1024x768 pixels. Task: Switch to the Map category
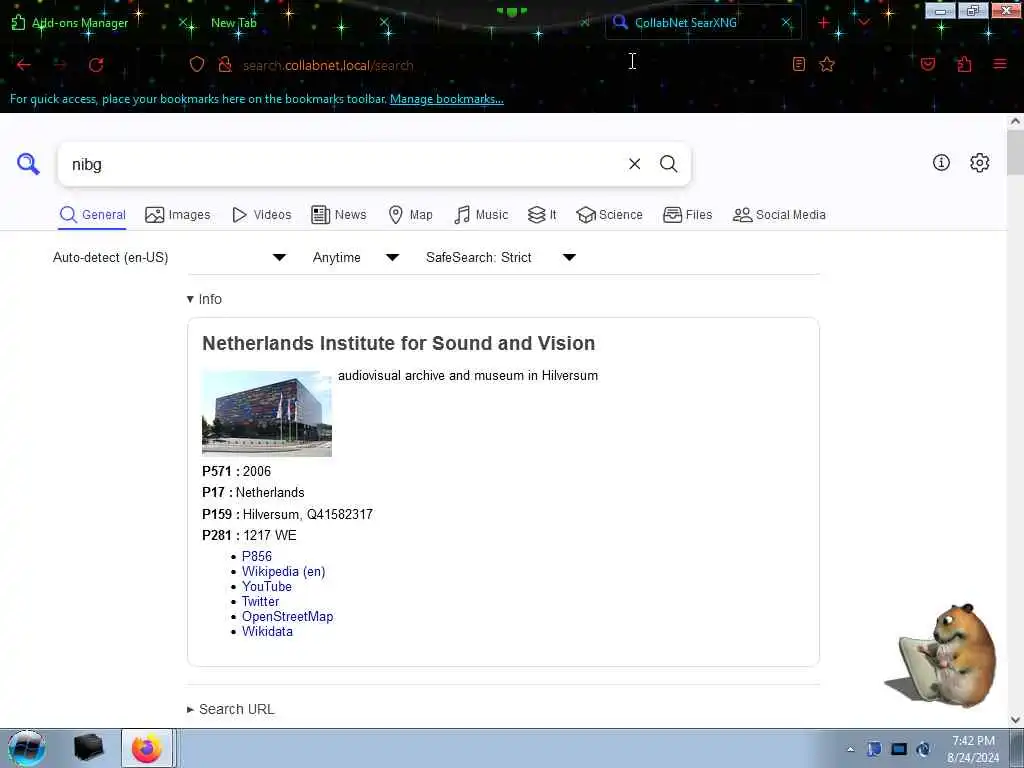click(x=410, y=215)
